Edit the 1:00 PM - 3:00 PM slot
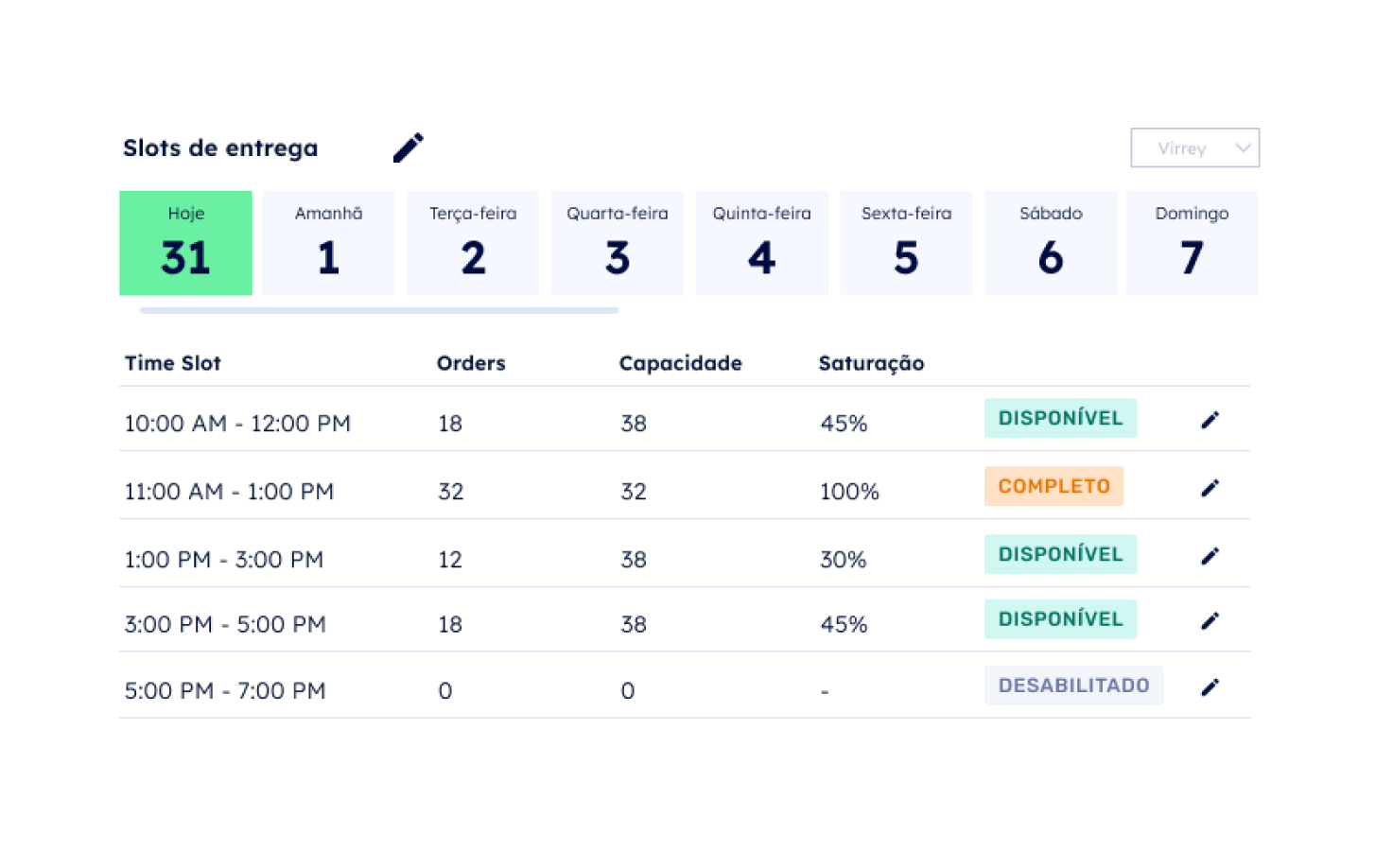The width and height of the screenshot is (1376, 868). pyautogui.click(x=1210, y=556)
